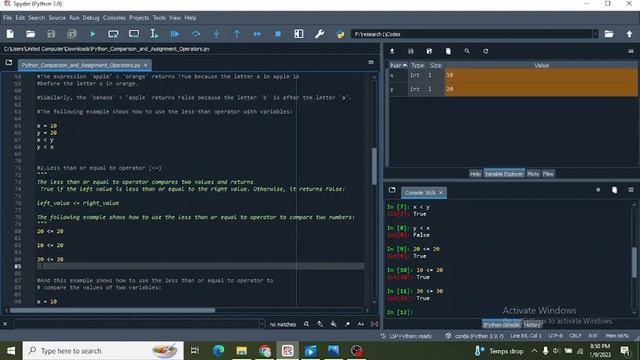Go to the parent directory
The width and height of the screenshot is (640, 360).
point(629,34)
